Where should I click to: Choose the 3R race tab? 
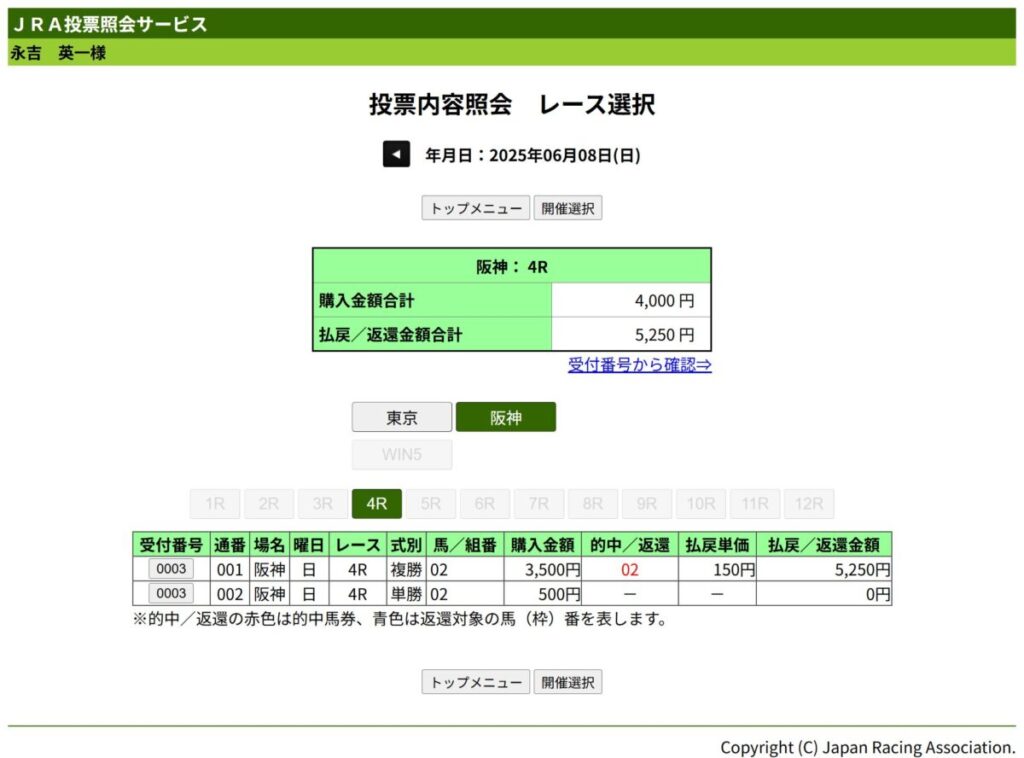click(323, 504)
